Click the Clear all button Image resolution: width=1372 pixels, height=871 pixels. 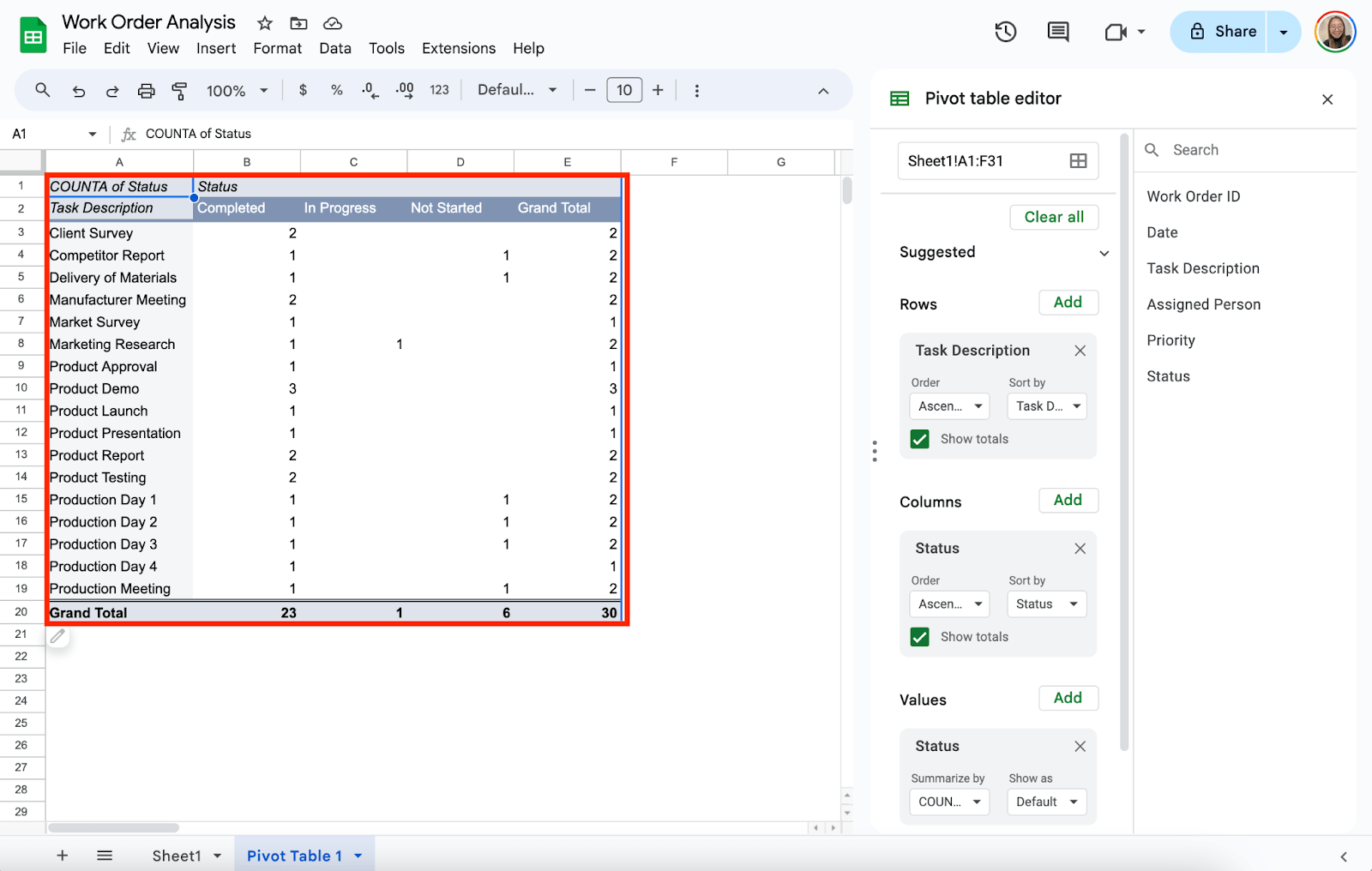[x=1054, y=217]
